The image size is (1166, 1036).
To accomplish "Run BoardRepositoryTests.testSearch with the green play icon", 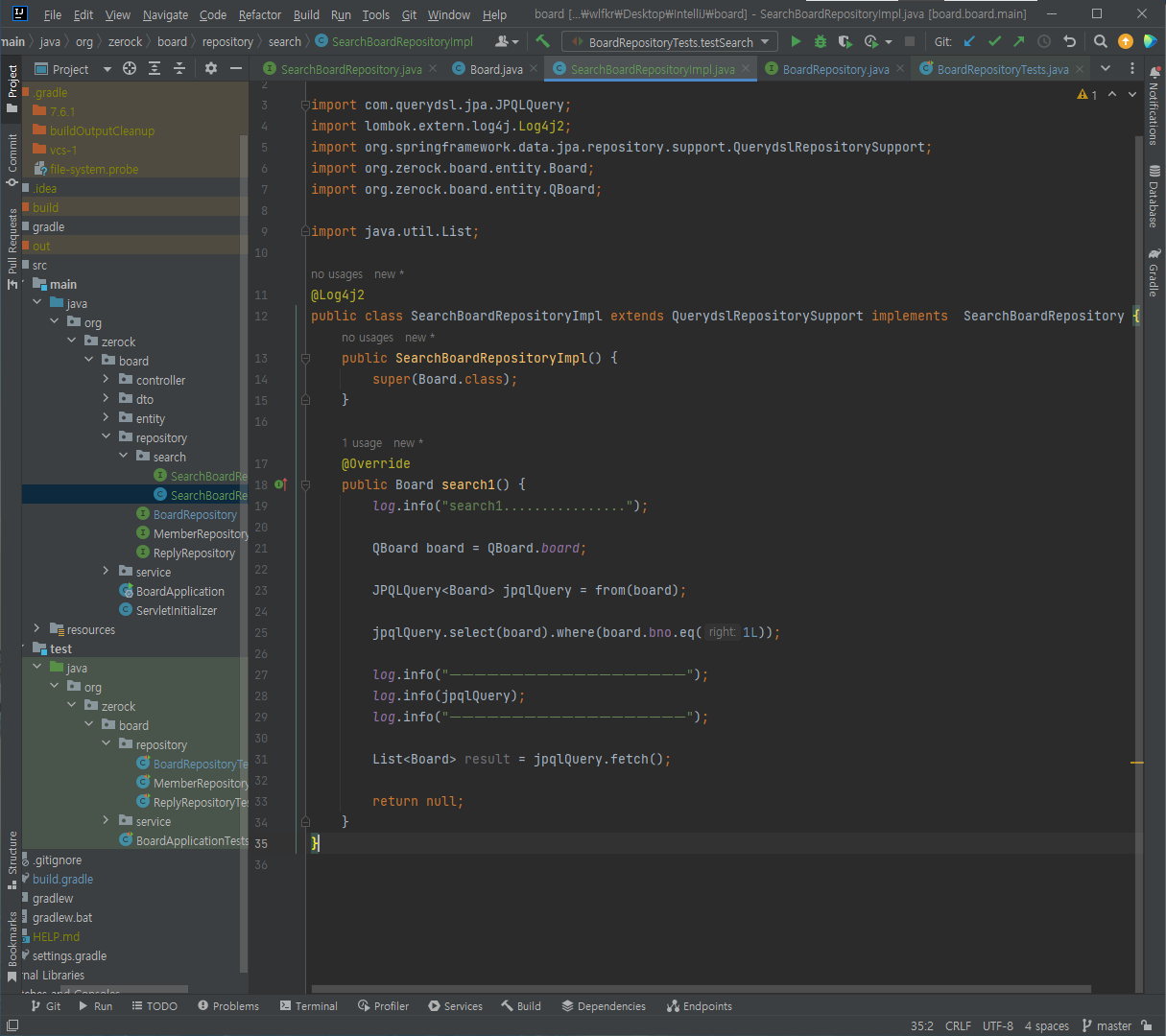I will 796,41.
